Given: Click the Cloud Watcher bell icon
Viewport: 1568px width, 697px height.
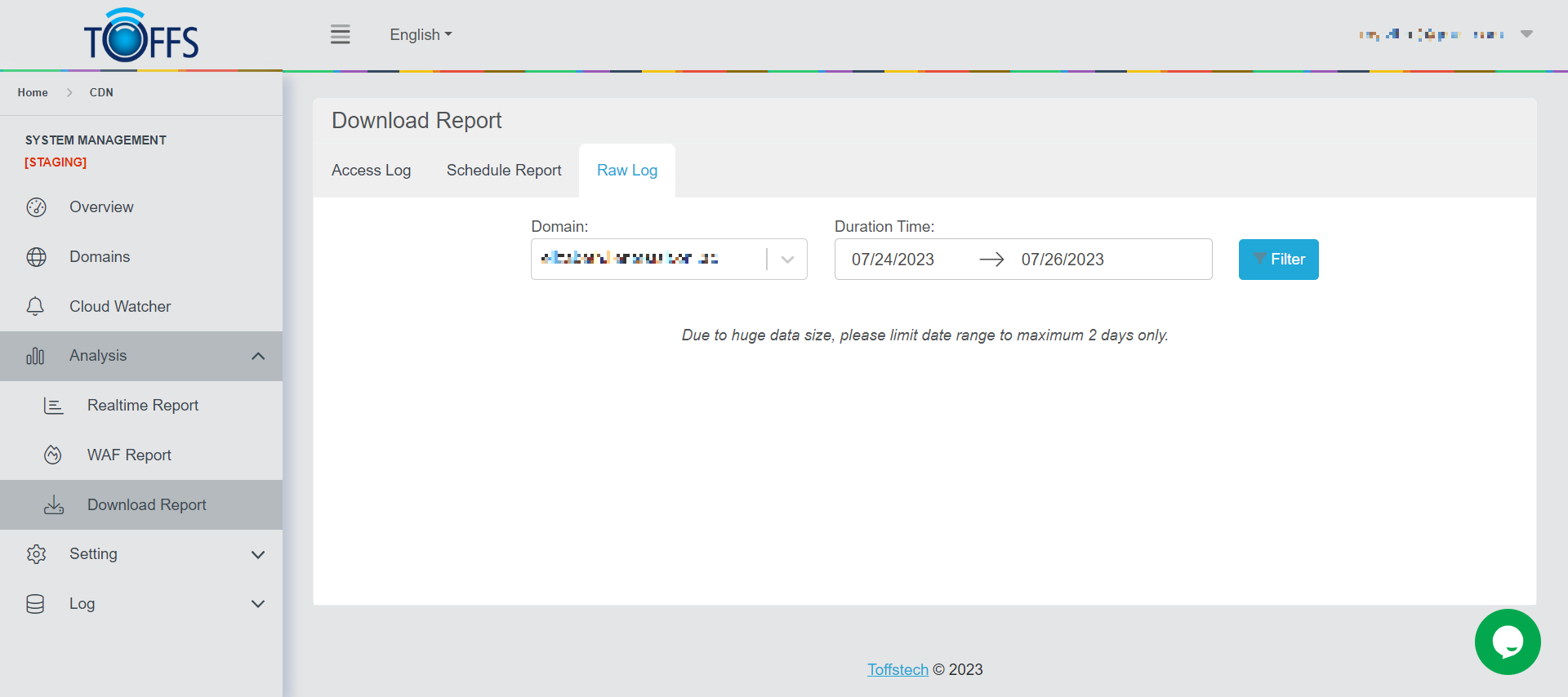Looking at the screenshot, I should (35, 307).
